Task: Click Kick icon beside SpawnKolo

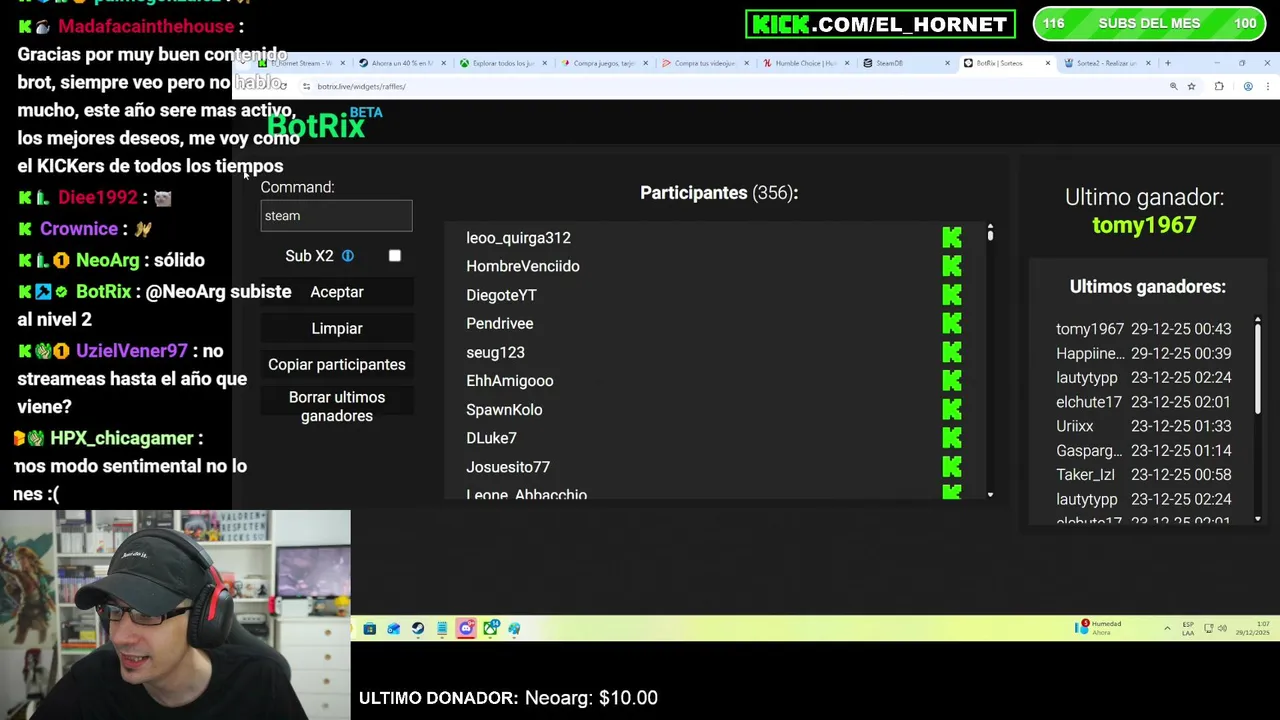Action: click(x=952, y=409)
